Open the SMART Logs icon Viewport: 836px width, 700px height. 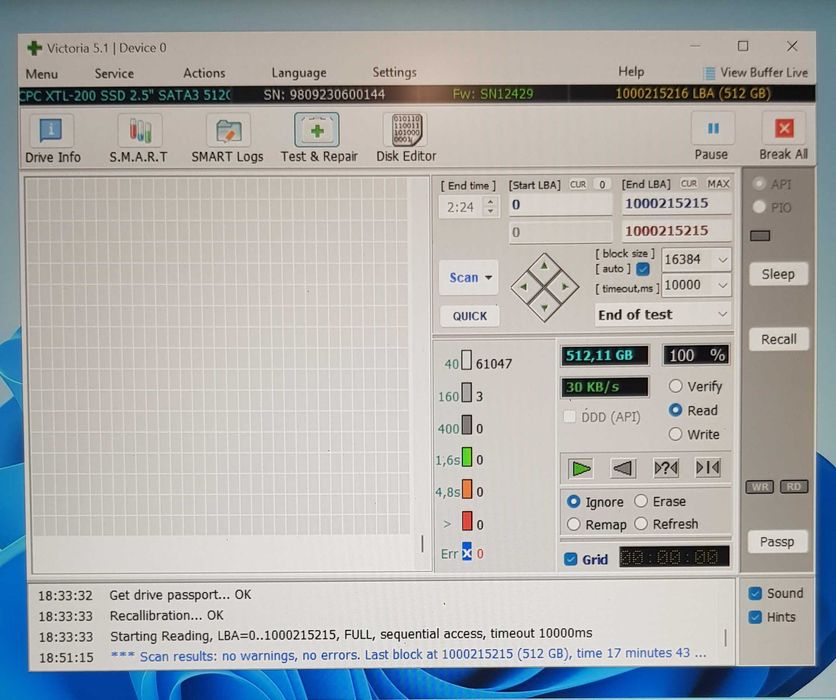click(x=228, y=130)
